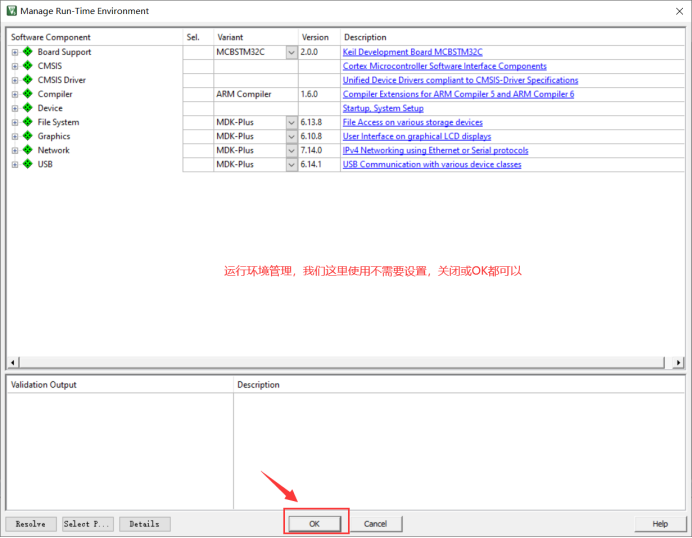Click the Board Support green diamond icon
This screenshot has width=692, height=538.
click(28, 52)
